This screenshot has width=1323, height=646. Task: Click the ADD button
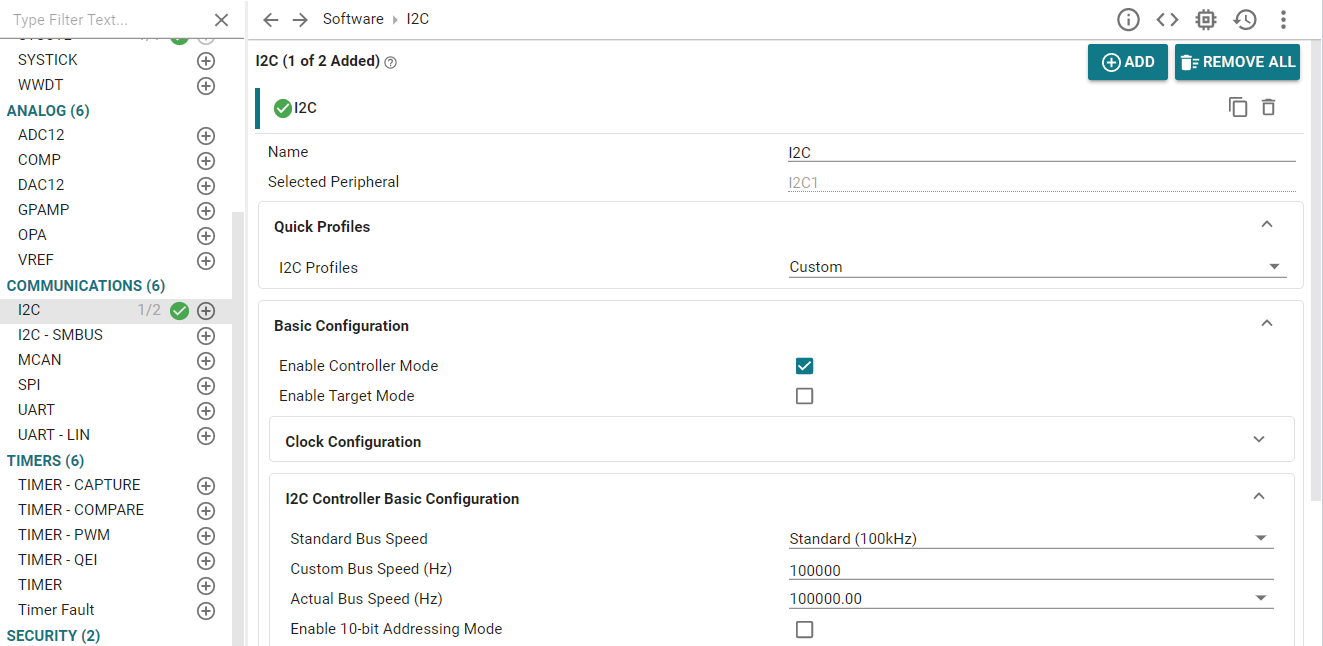pyautogui.click(x=1127, y=62)
